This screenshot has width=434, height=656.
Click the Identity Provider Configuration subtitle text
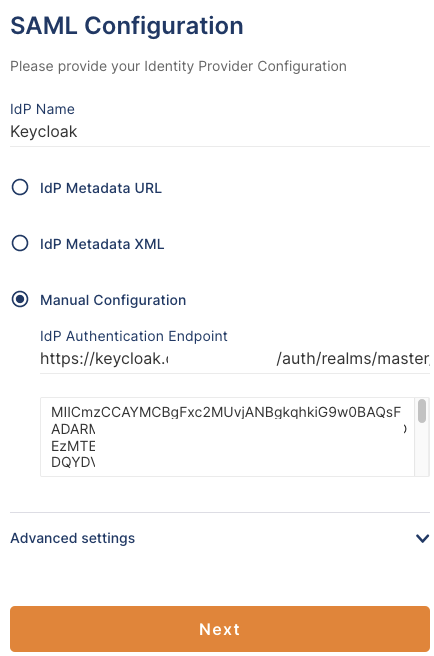pyautogui.click(x=178, y=66)
